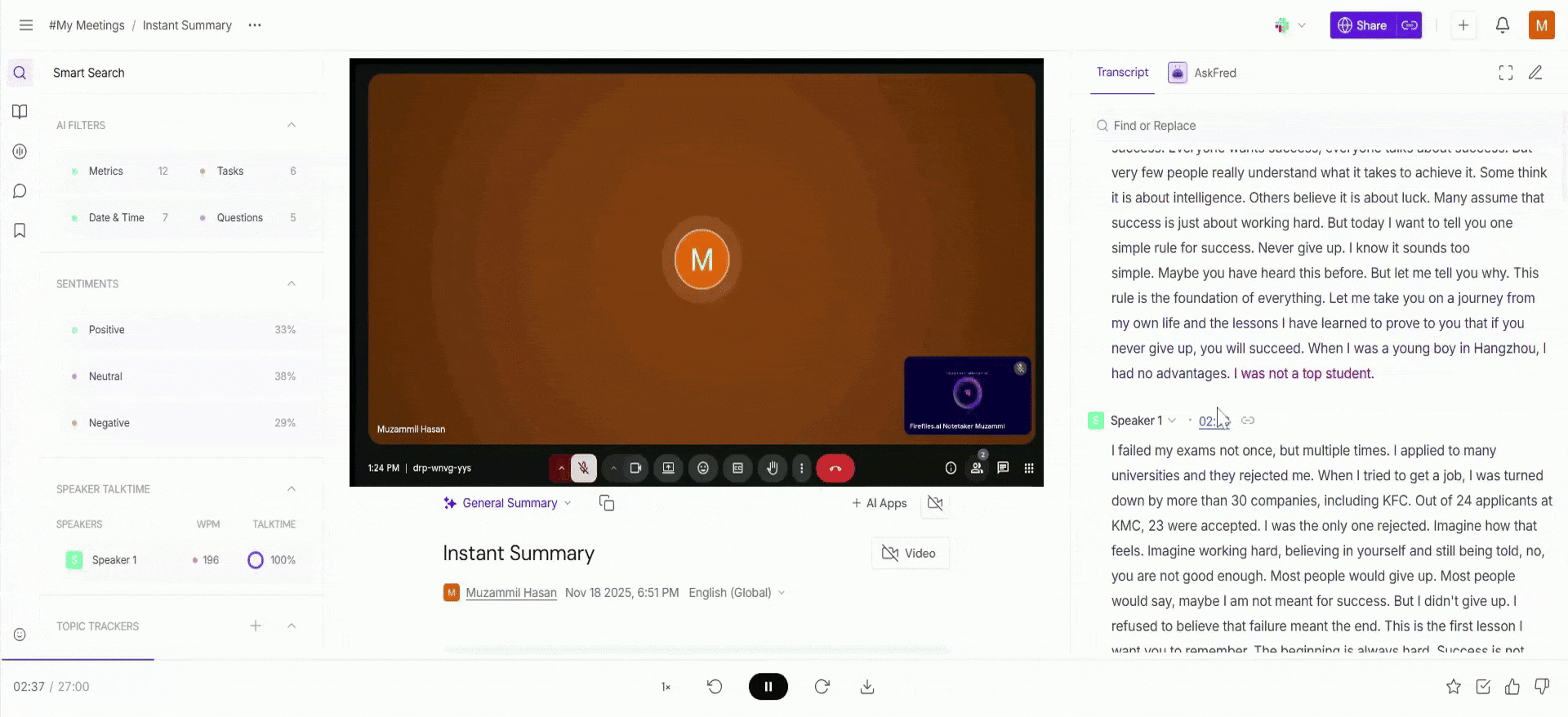
Task: Click the Speaker 1 talktime 100% ring
Action: pos(256,560)
